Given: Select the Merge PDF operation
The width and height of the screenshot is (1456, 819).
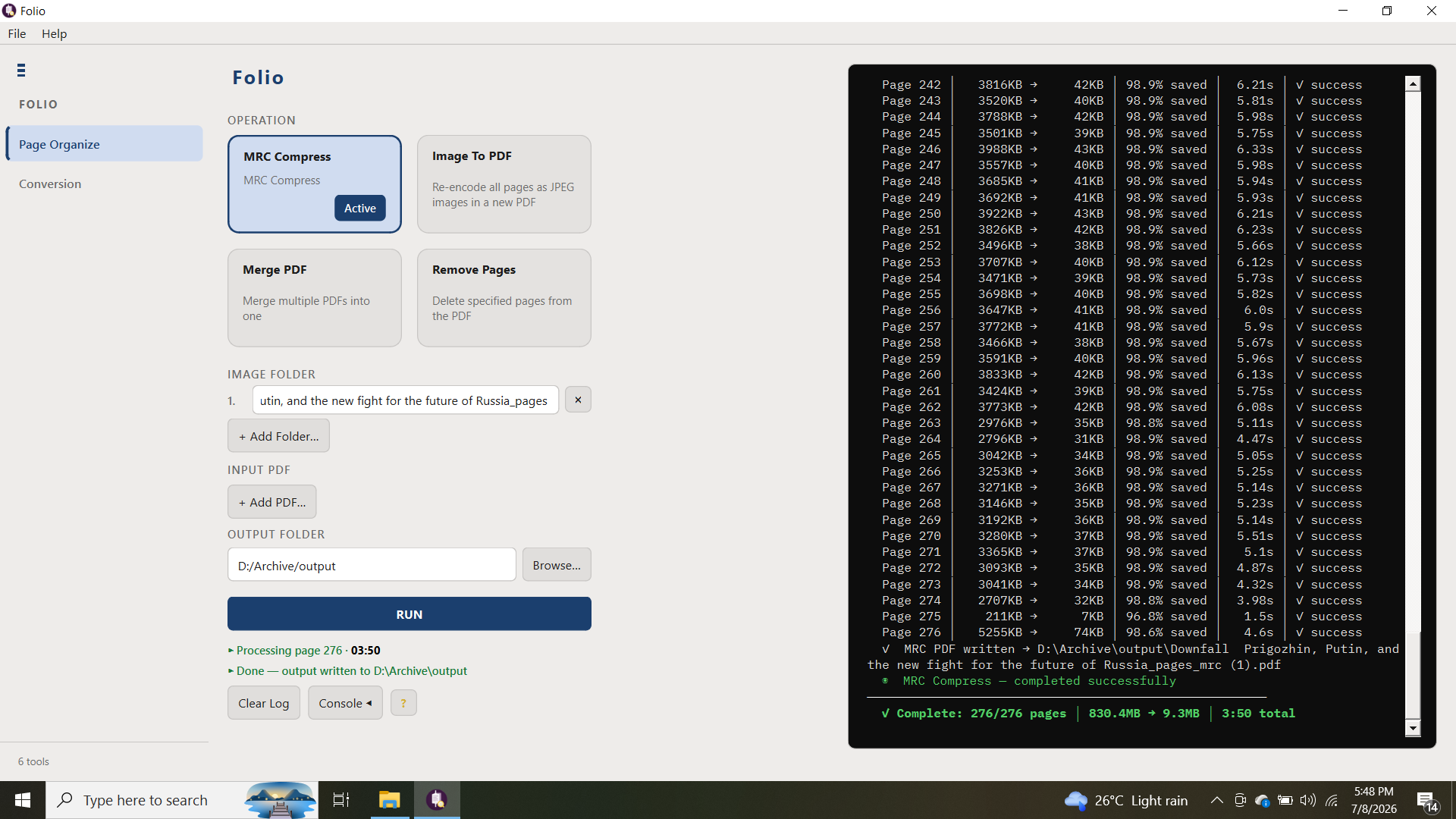Looking at the screenshot, I should pos(314,298).
